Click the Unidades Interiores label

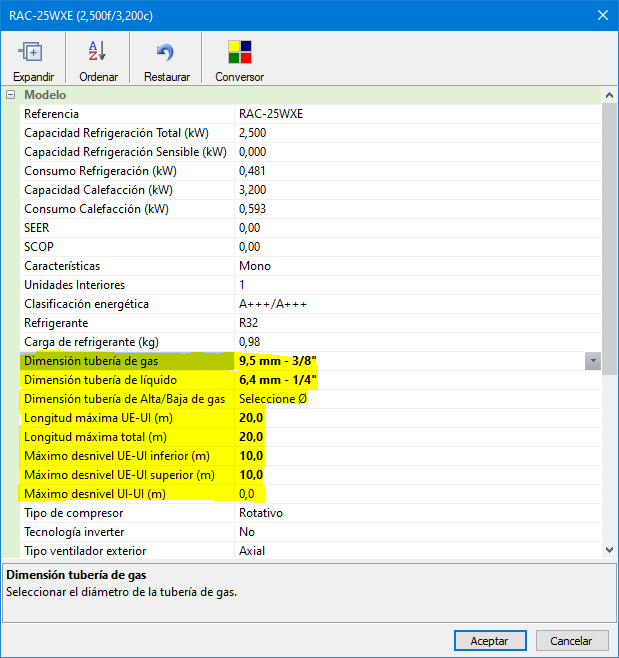pos(75,285)
